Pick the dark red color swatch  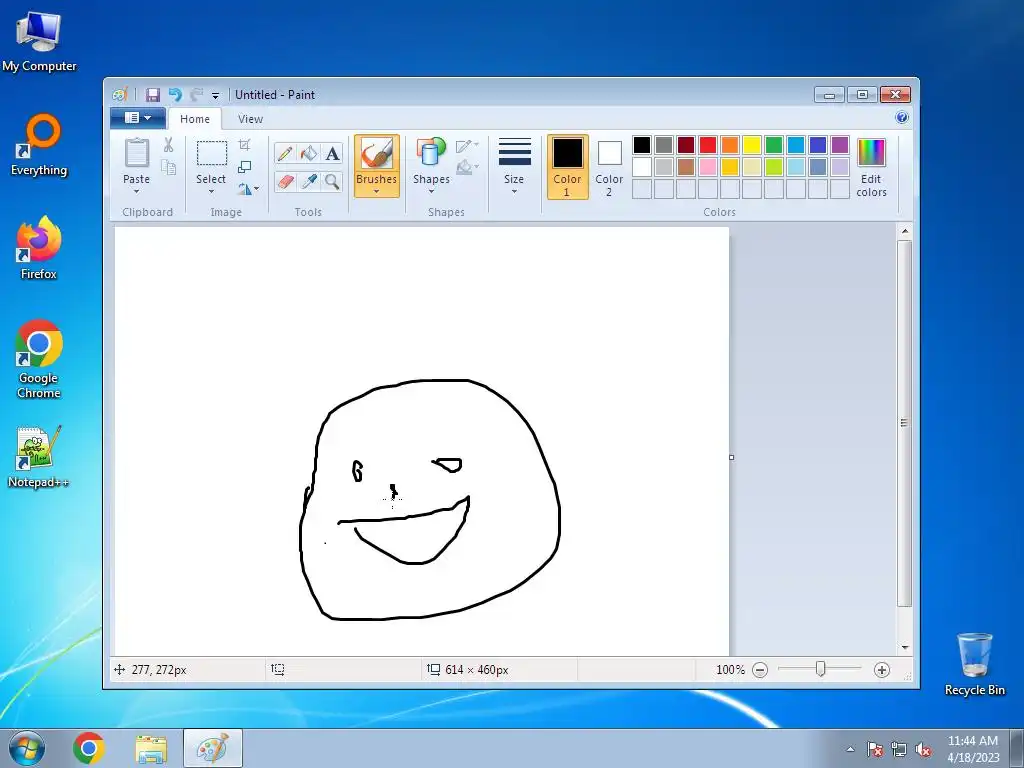686,145
